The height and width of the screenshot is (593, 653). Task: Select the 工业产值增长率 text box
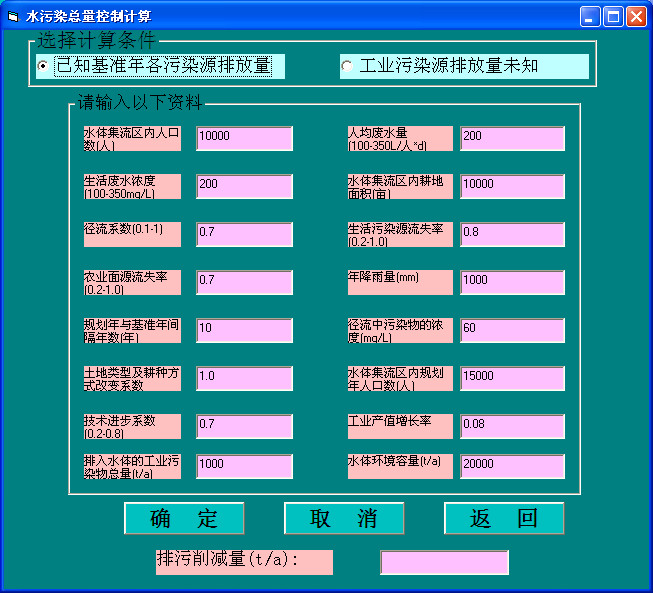(x=512, y=426)
